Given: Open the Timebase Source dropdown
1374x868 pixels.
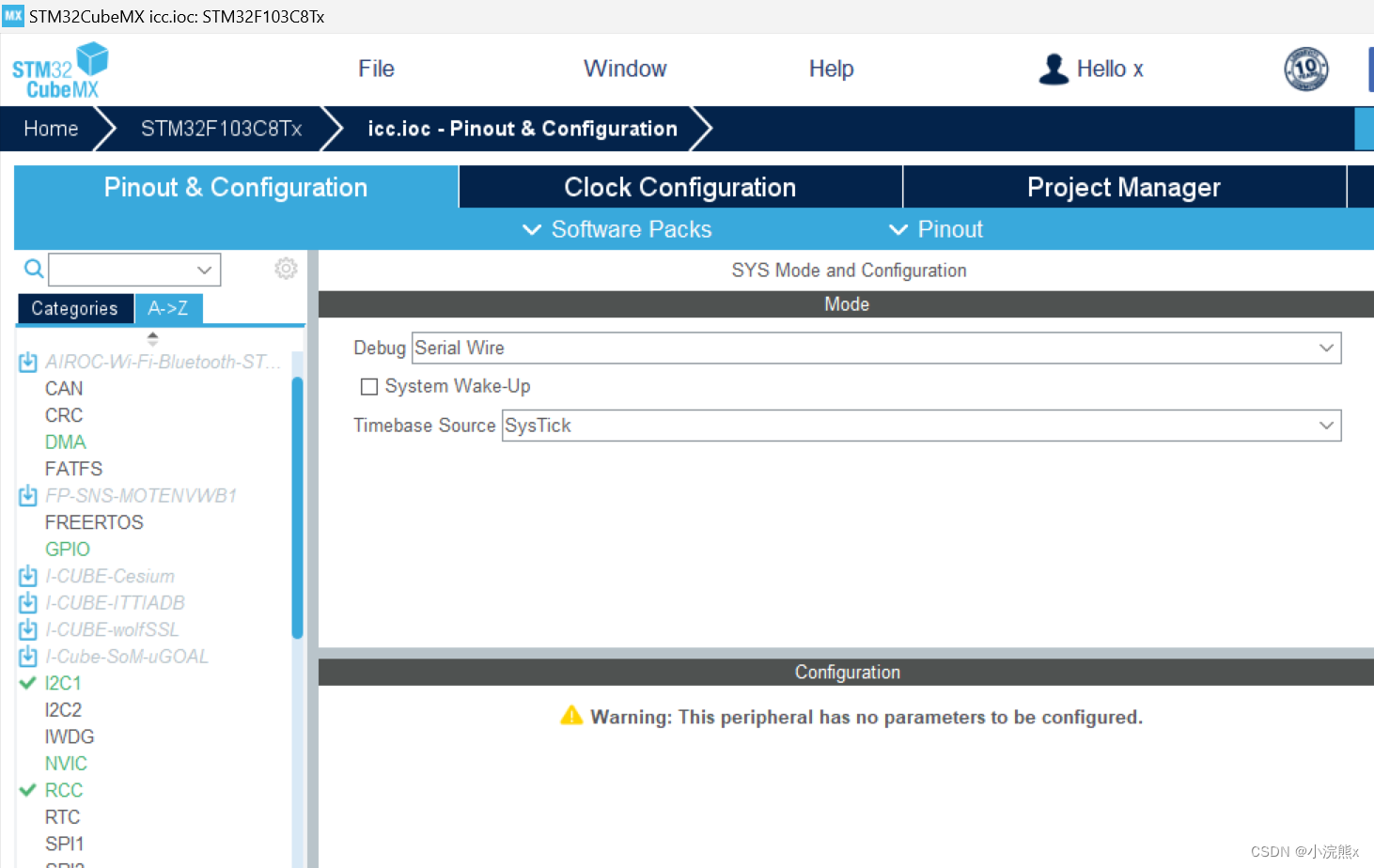Looking at the screenshot, I should click(921, 426).
